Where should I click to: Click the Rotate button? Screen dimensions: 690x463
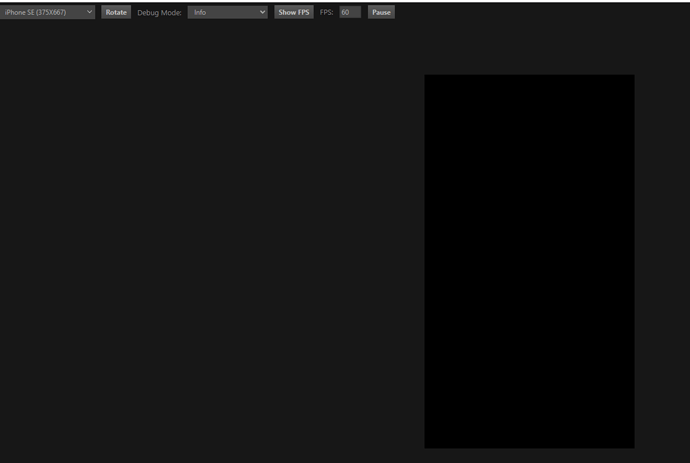point(116,12)
